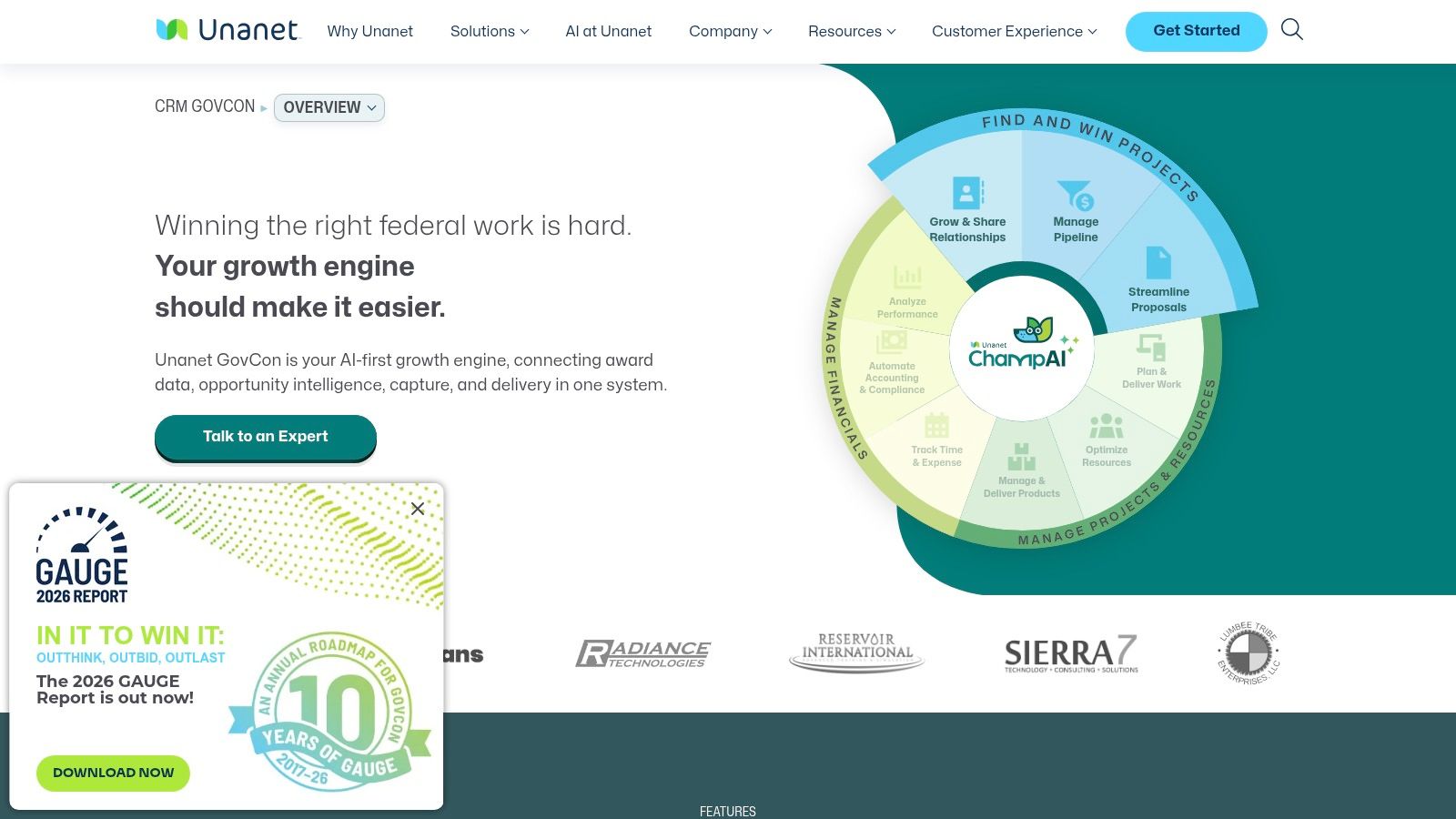The width and height of the screenshot is (1456, 819).
Task: Open the Why Unanet menu item
Action: click(x=369, y=31)
